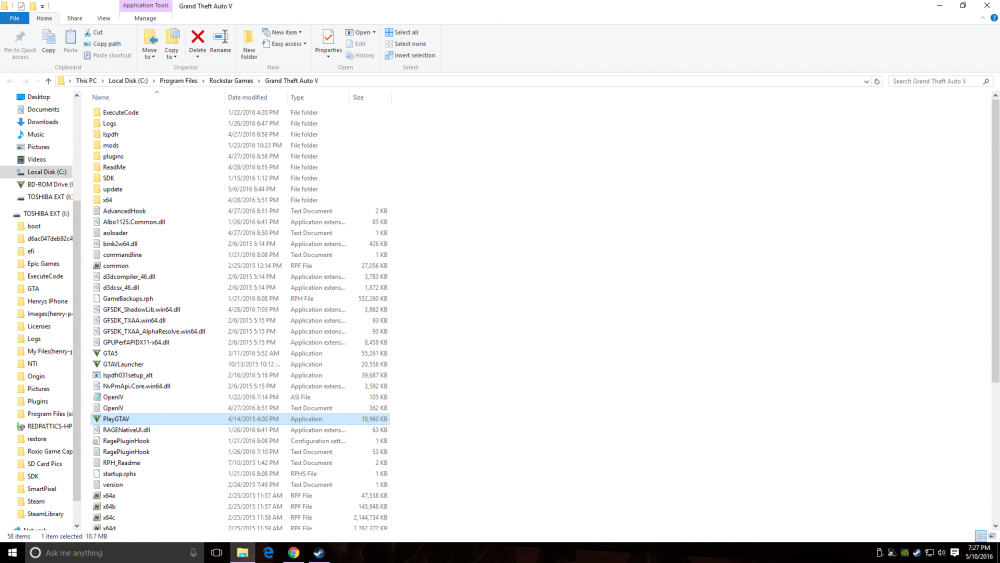Viewport: 1000px width, 563px height.
Task: Select Music in the navigation pane
Action: pos(36,135)
